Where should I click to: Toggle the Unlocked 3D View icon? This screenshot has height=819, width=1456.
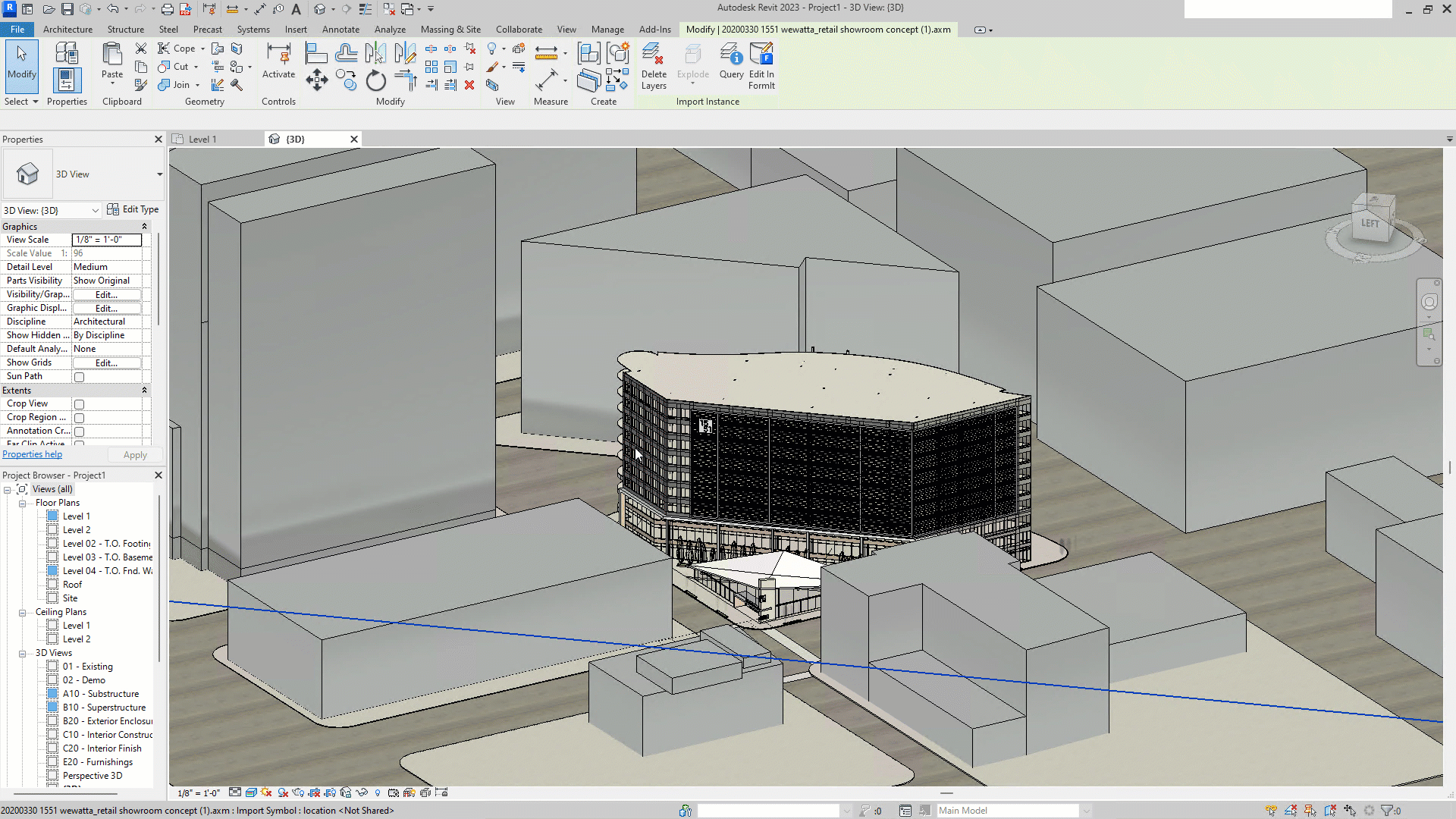pos(346,792)
